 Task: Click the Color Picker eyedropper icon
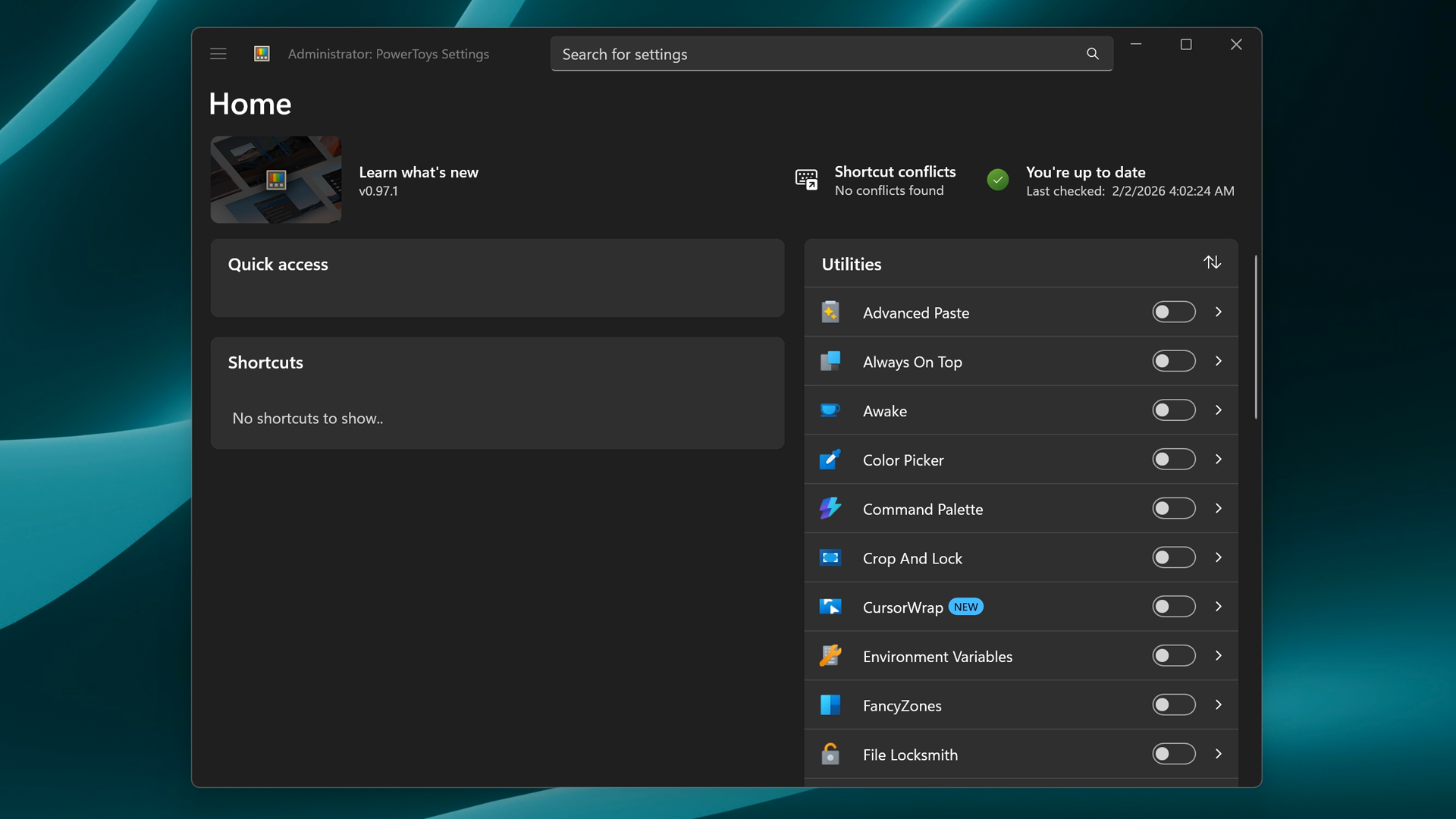830,460
